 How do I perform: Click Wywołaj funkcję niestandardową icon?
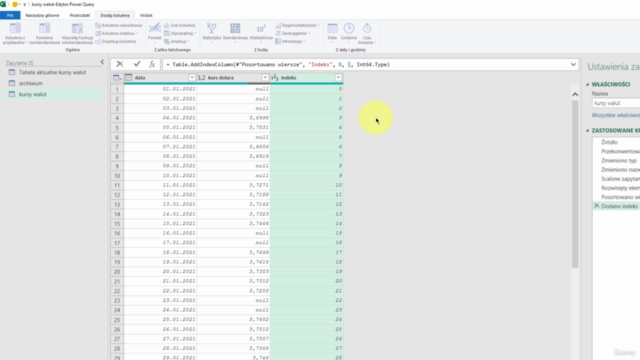pyautogui.click(x=77, y=29)
